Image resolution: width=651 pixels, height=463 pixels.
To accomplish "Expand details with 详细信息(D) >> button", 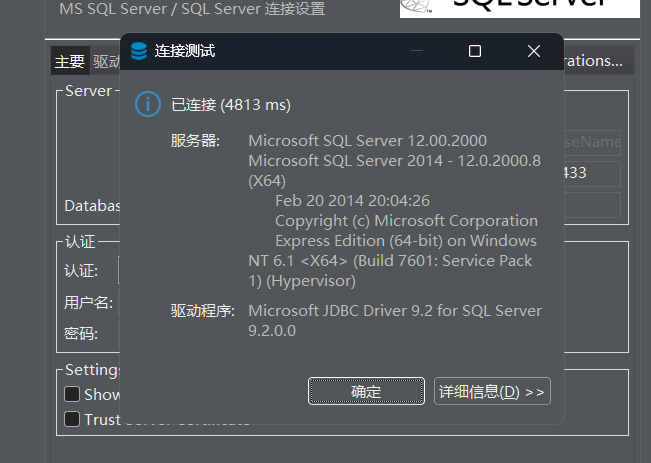I will [492, 391].
